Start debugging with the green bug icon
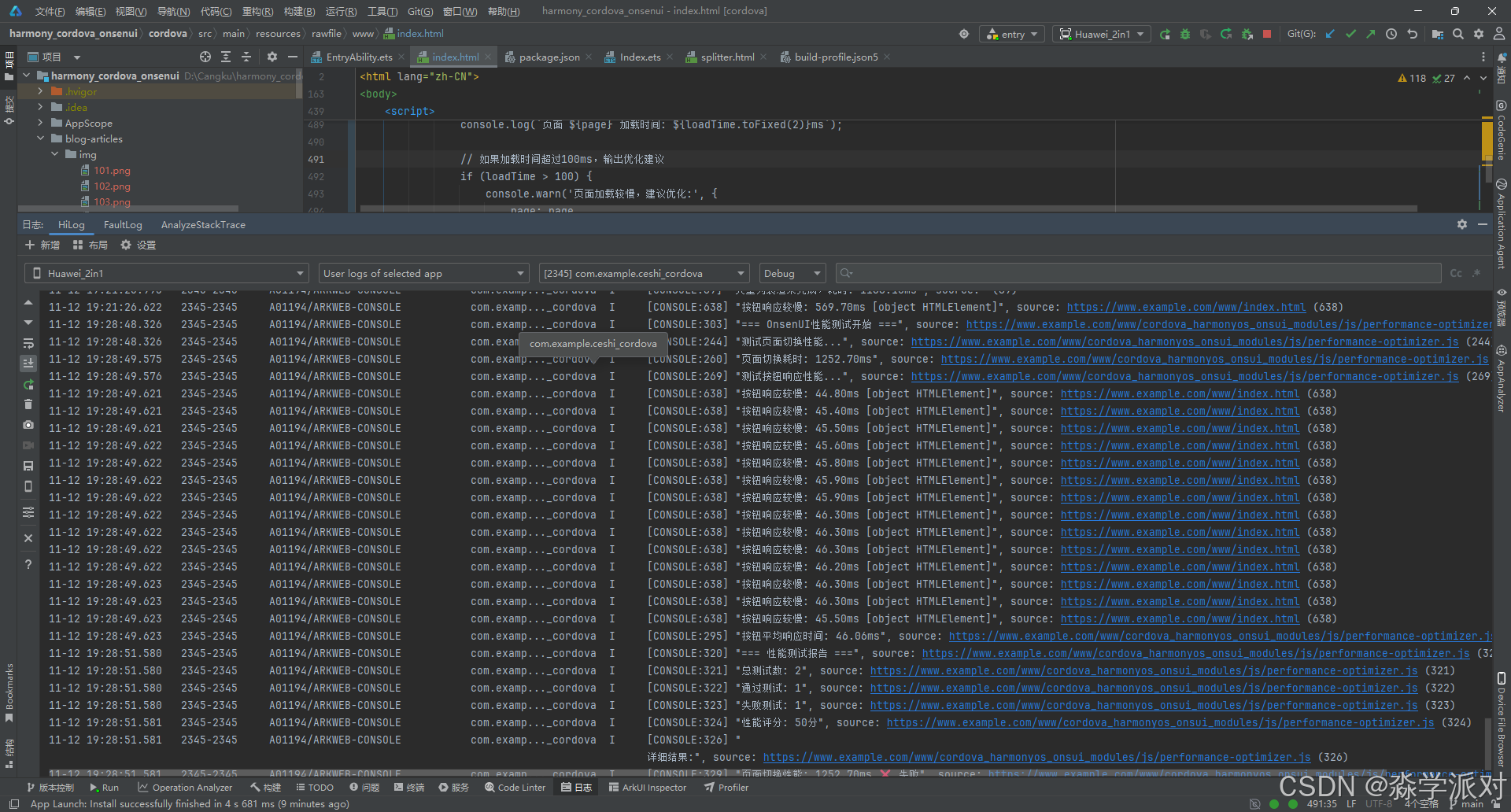Image resolution: width=1511 pixels, height=812 pixels. click(1185, 34)
